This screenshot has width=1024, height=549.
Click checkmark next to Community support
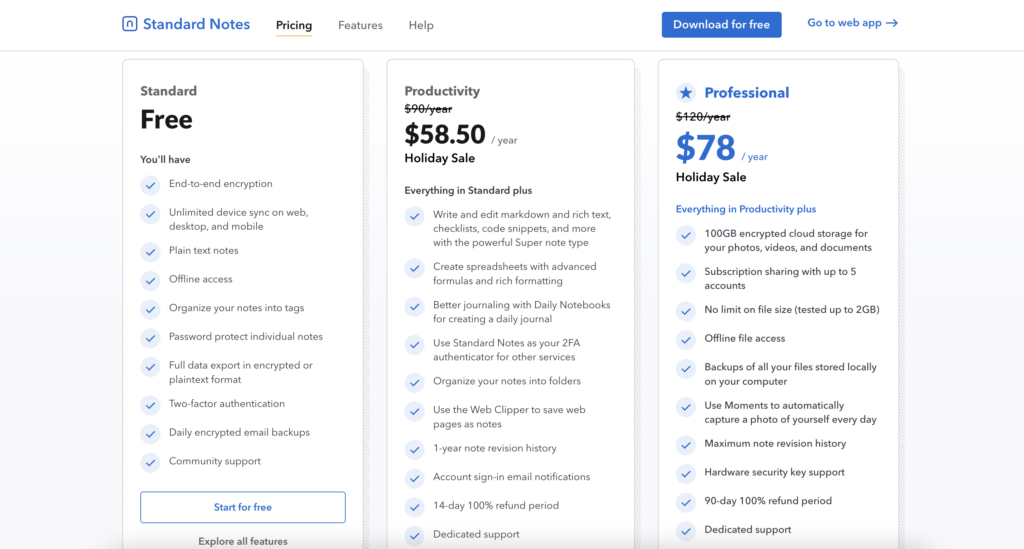coord(150,462)
